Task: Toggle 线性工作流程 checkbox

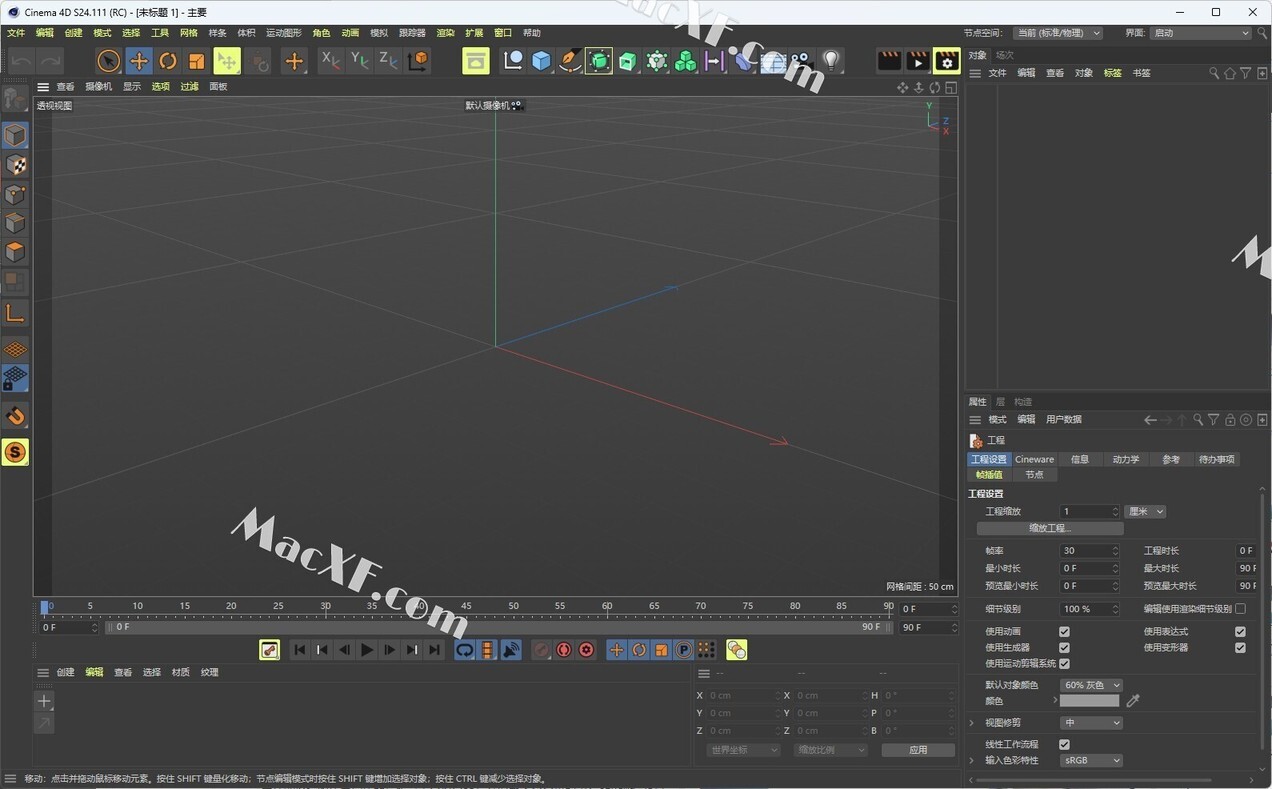Action: (x=1064, y=745)
